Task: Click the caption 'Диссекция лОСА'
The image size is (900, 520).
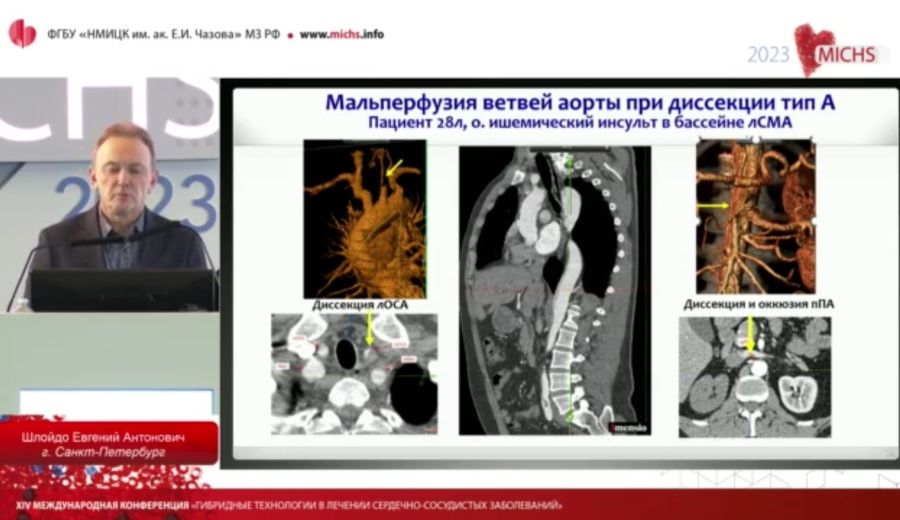Action: click(360, 305)
